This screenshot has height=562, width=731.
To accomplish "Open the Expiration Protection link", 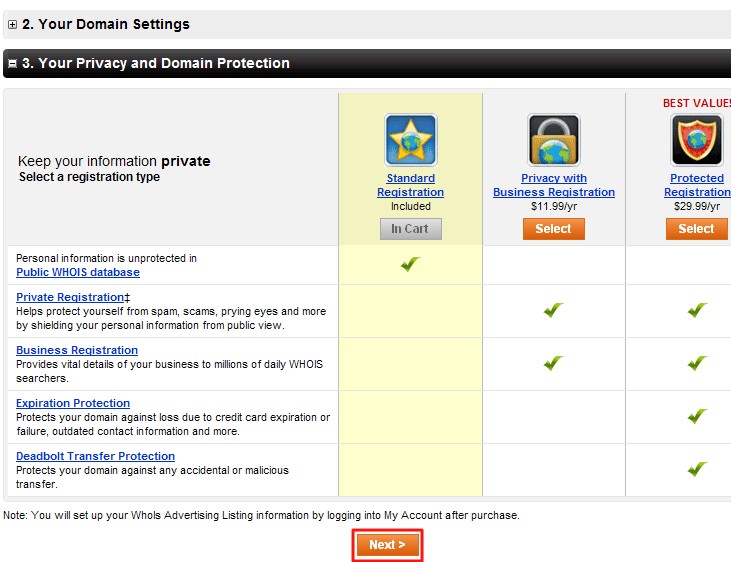I will click(x=73, y=403).
